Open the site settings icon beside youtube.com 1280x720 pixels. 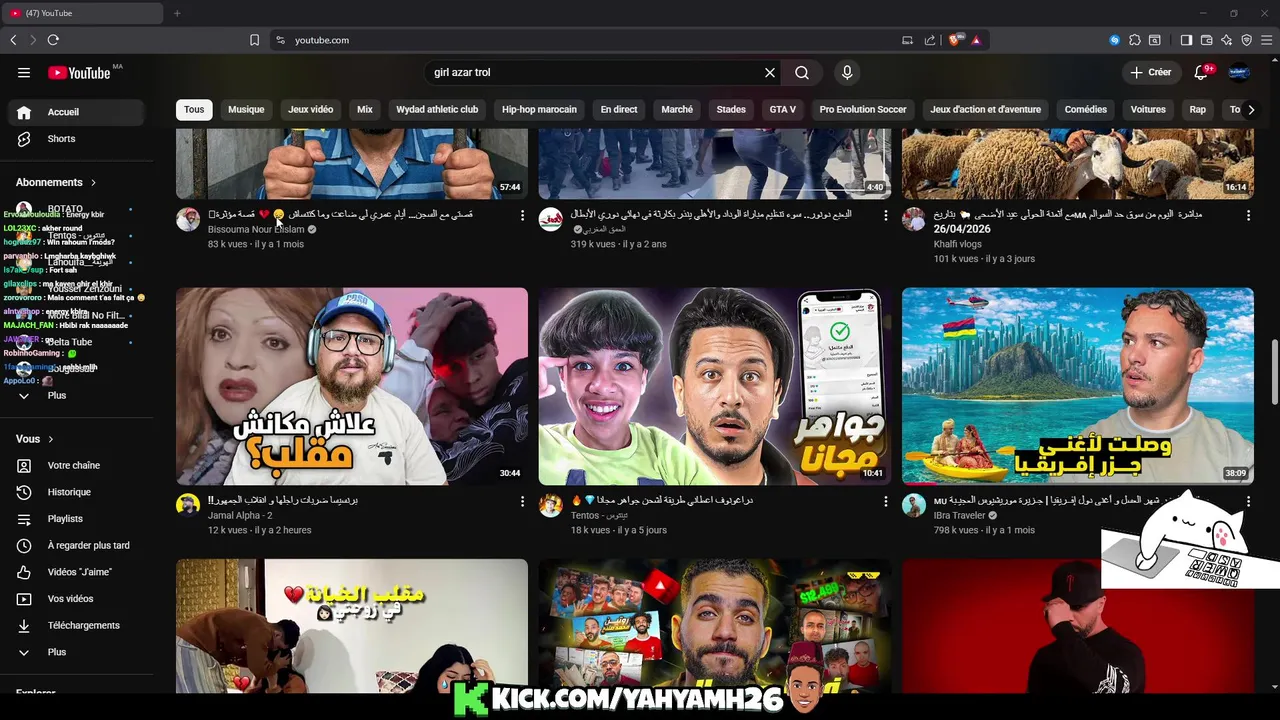(280, 40)
